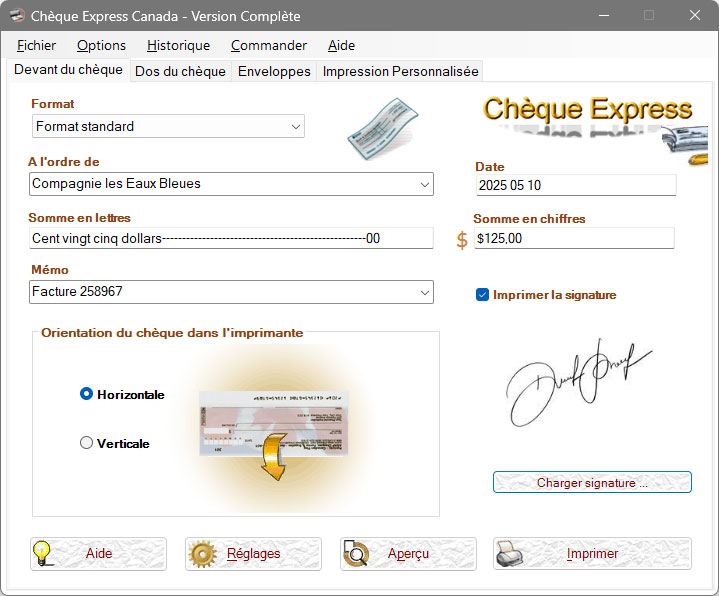The width and height of the screenshot is (719, 596).
Task: Click the signature preview image
Action: pyautogui.click(x=578, y=382)
